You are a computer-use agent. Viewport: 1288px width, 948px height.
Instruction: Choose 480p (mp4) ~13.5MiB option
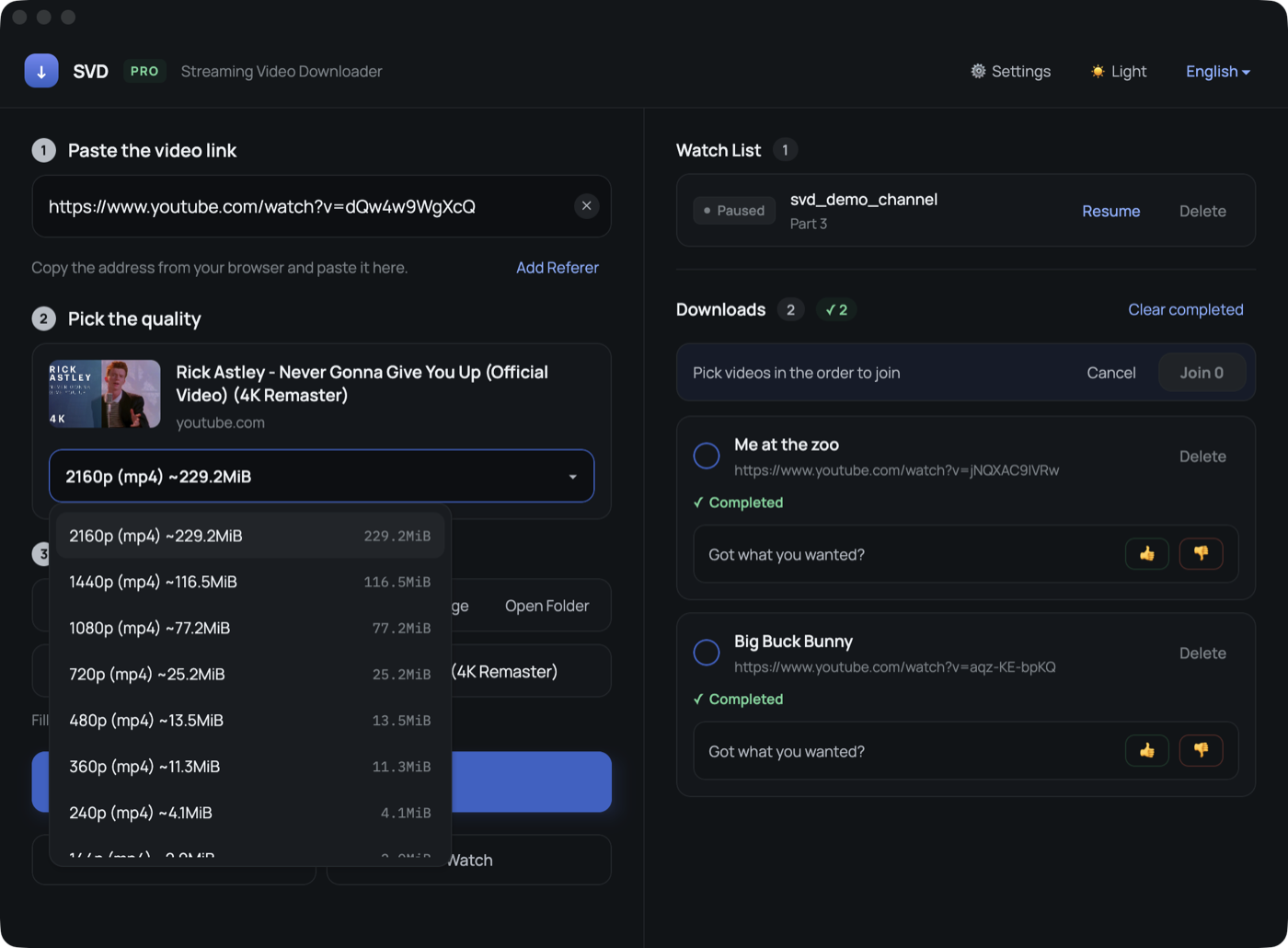point(250,720)
